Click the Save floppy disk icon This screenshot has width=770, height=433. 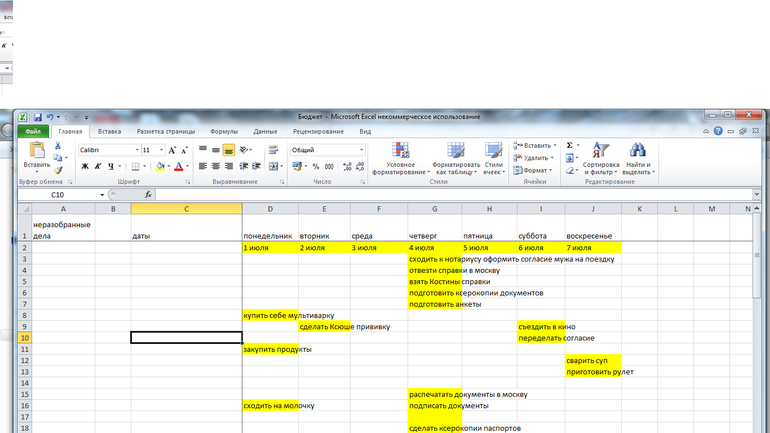[37, 117]
